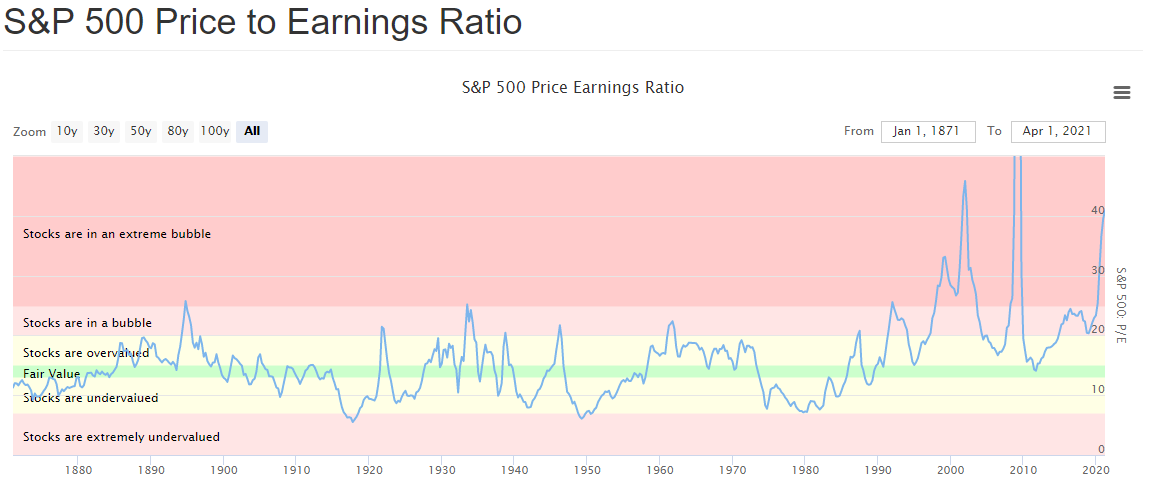
Task: Open the chart hamburger context menu
Action: 1122,93
